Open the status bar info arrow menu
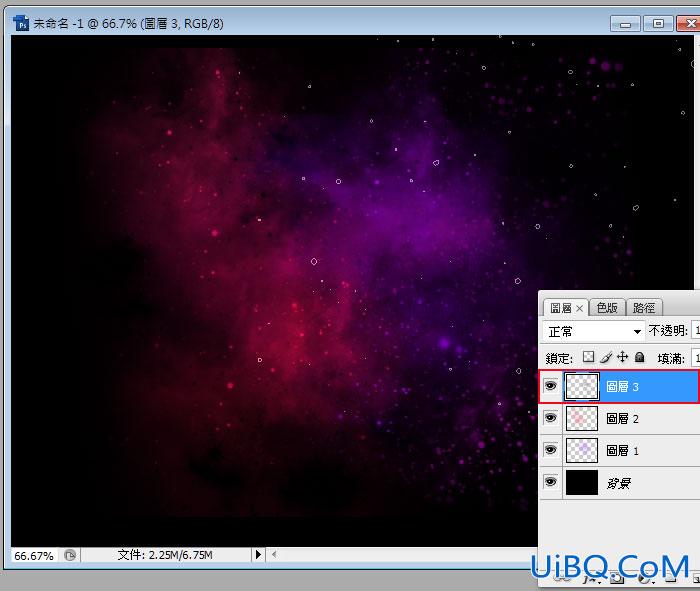700x591 pixels. pyautogui.click(x=258, y=555)
